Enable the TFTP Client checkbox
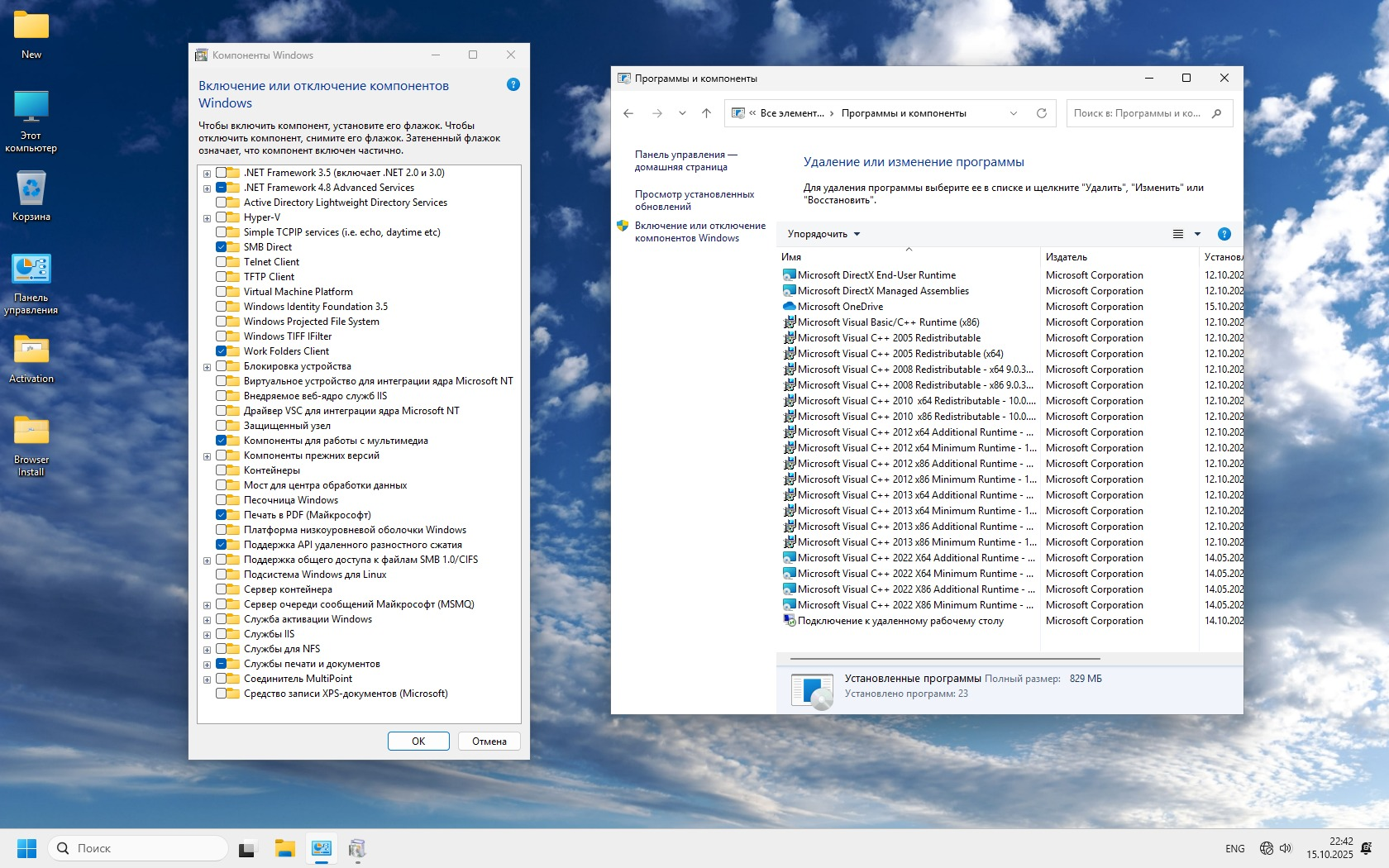 coord(222,277)
